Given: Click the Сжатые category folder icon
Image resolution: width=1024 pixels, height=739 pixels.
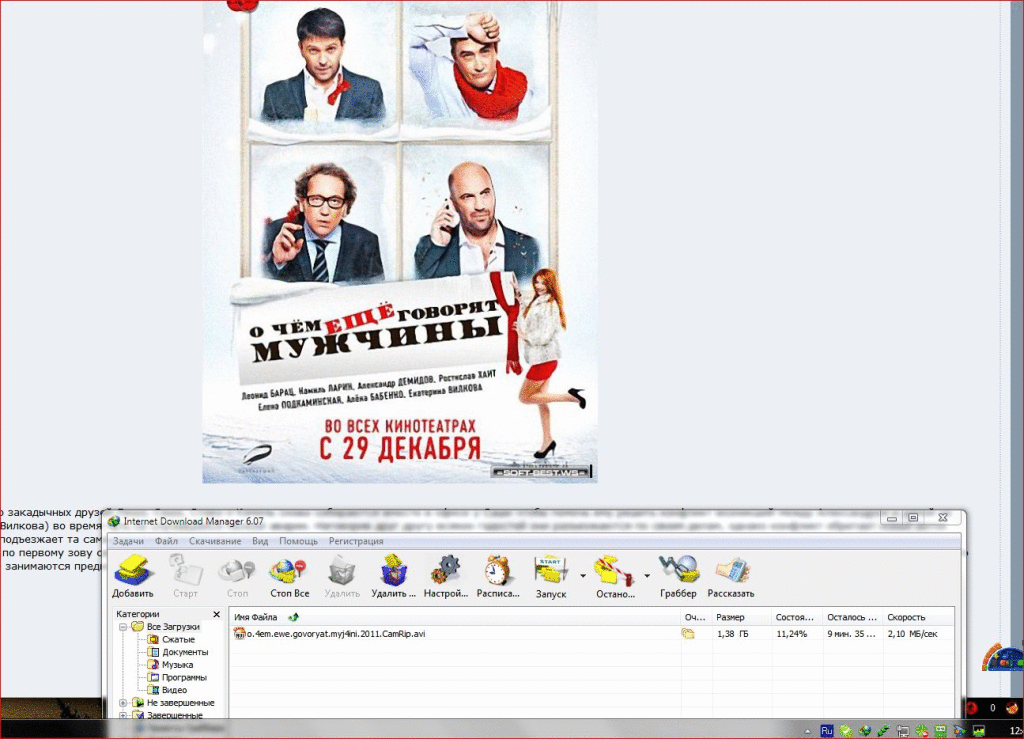Looking at the screenshot, I should pyautogui.click(x=153, y=640).
